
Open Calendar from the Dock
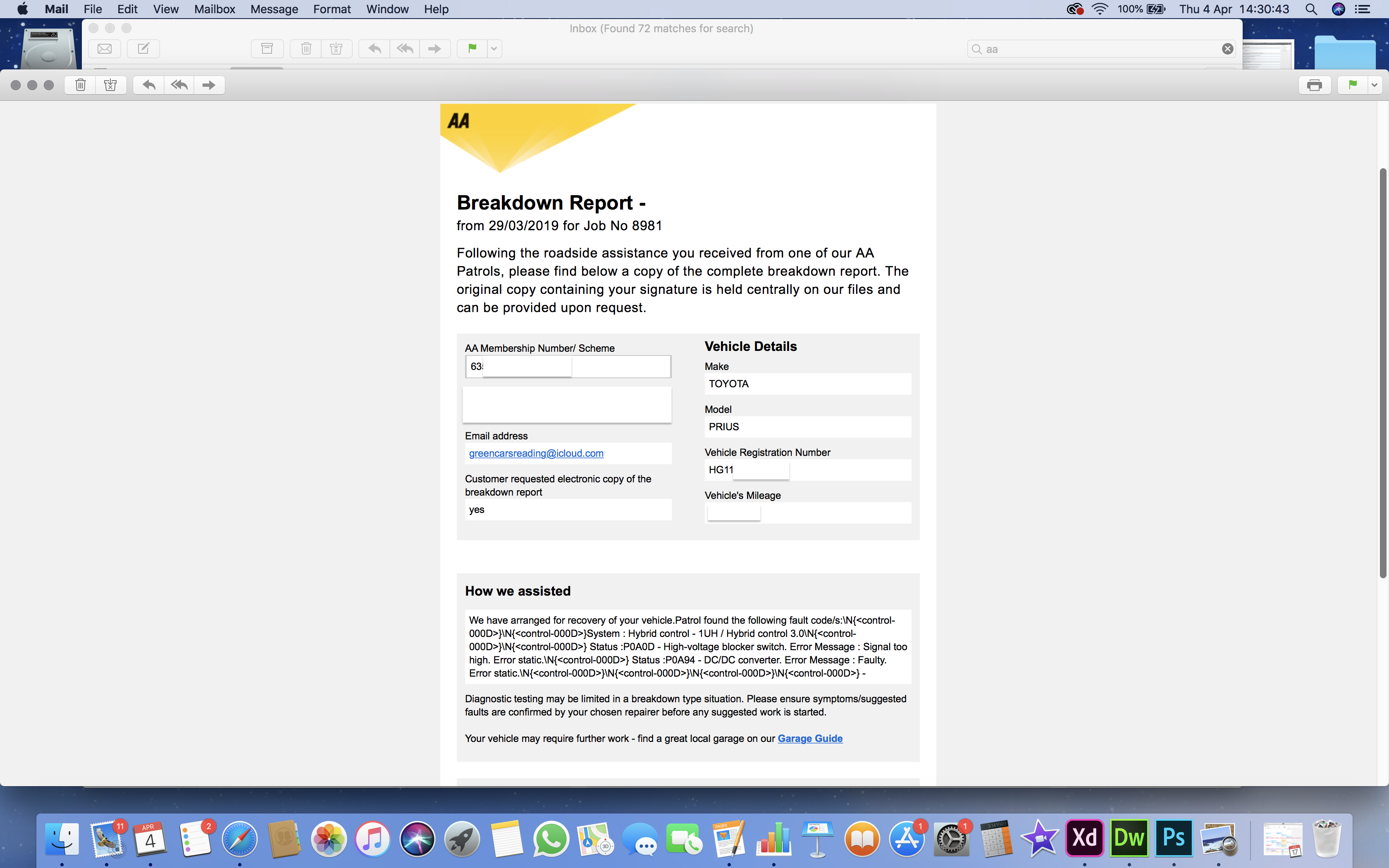point(150,839)
